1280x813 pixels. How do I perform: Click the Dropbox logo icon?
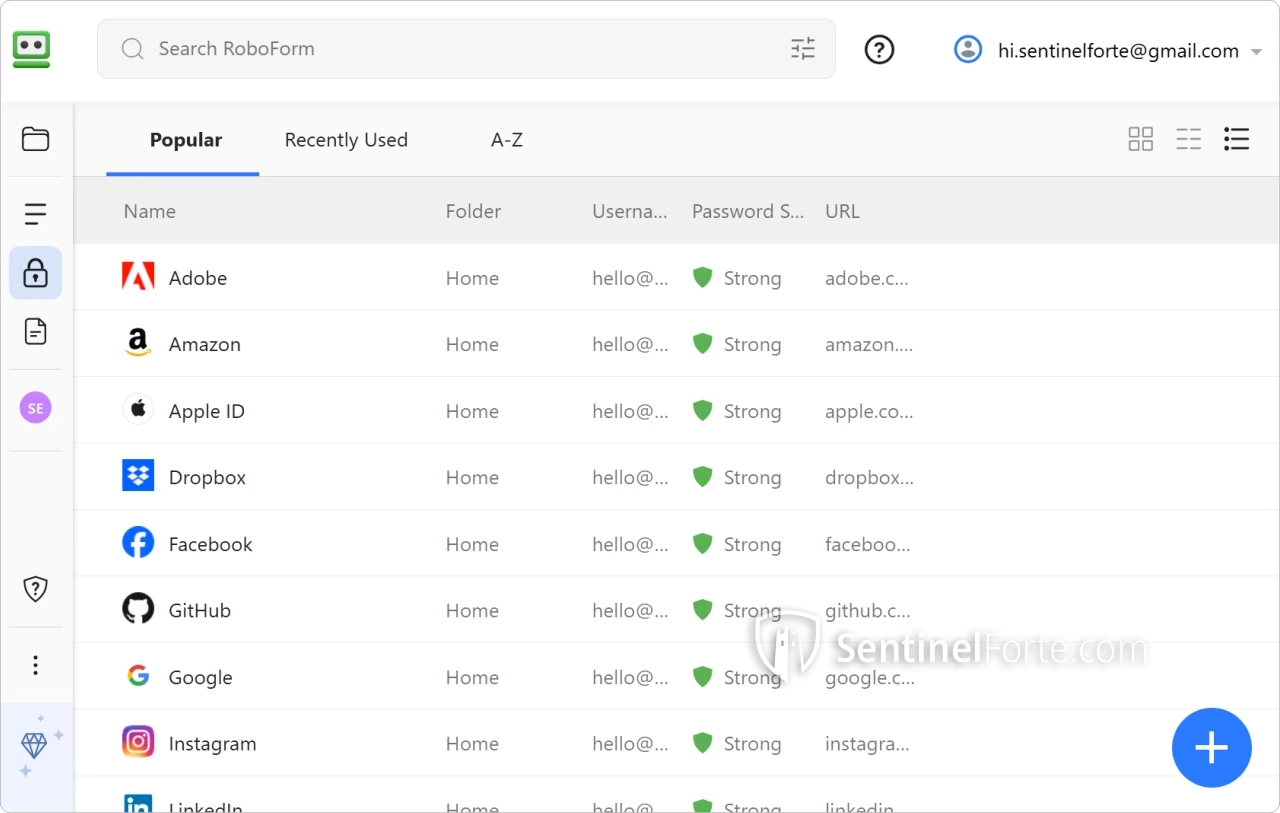pyautogui.click(x=138, y=477)
